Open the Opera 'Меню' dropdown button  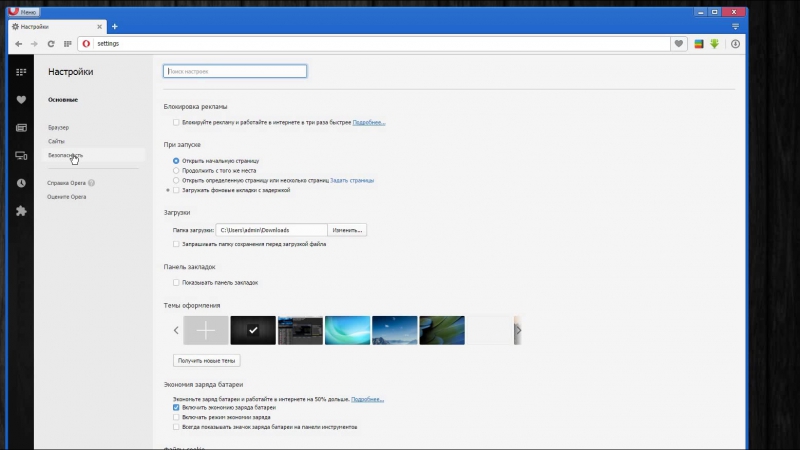click(x=22, y=8)
